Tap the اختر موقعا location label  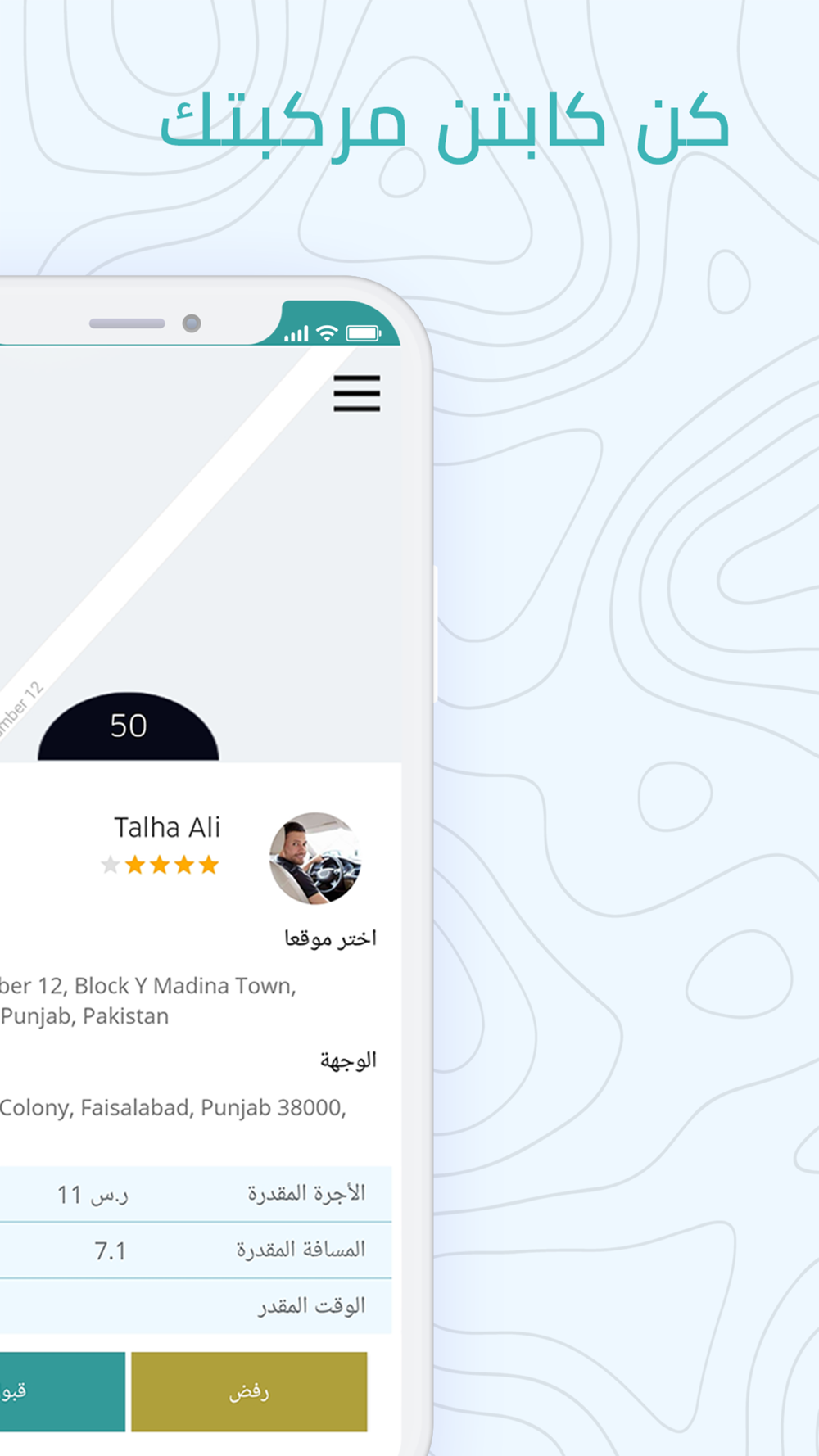pos(330,938)
